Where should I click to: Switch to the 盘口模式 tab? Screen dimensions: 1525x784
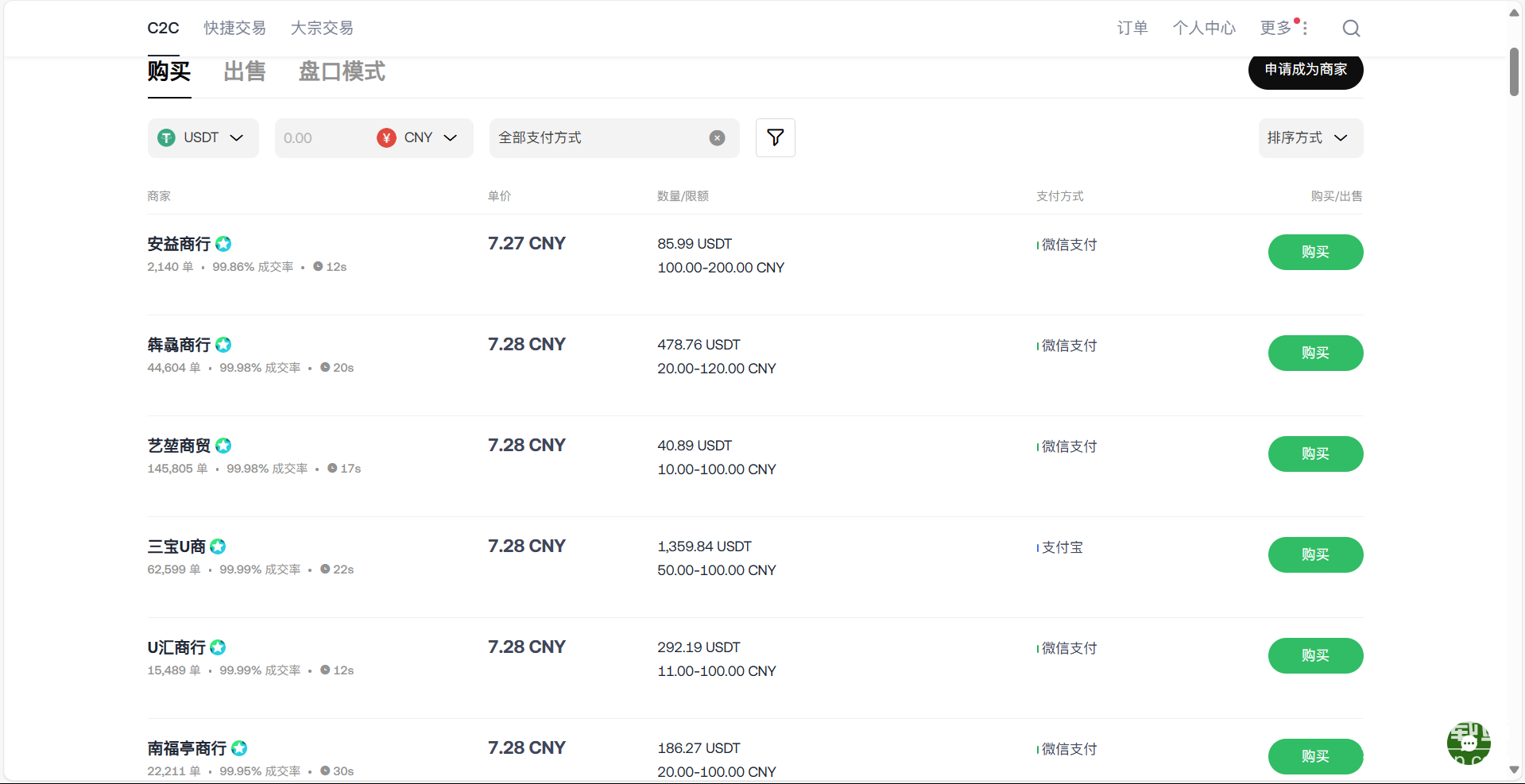point(342,71)
